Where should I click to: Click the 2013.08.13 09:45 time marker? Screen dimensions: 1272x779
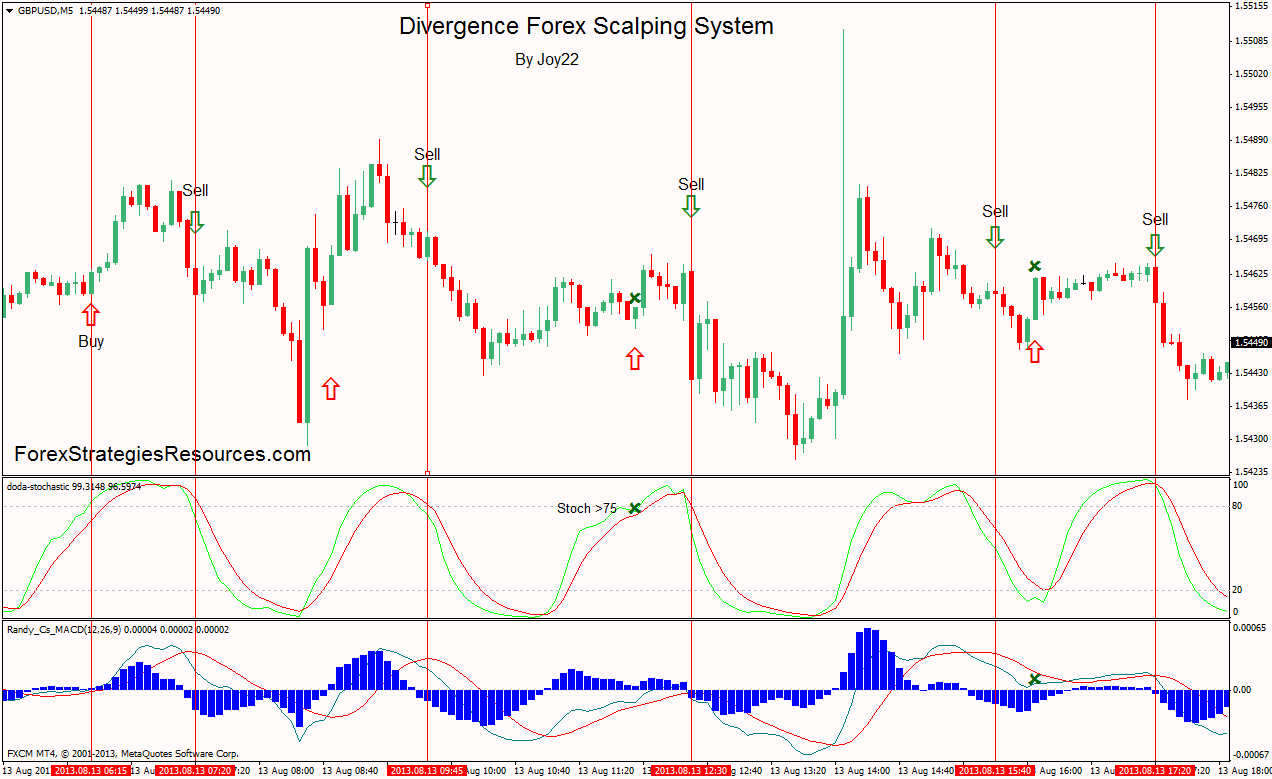[427, 771]
